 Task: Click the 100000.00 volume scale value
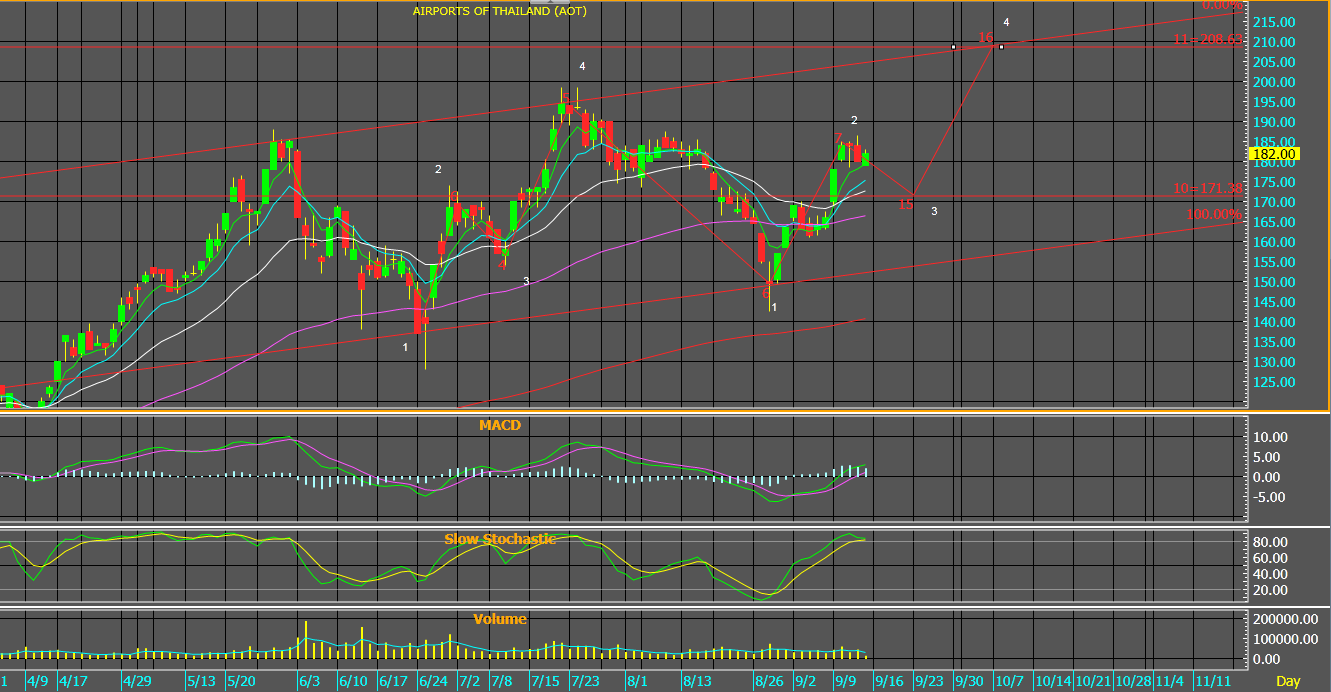coord(1285,640)
